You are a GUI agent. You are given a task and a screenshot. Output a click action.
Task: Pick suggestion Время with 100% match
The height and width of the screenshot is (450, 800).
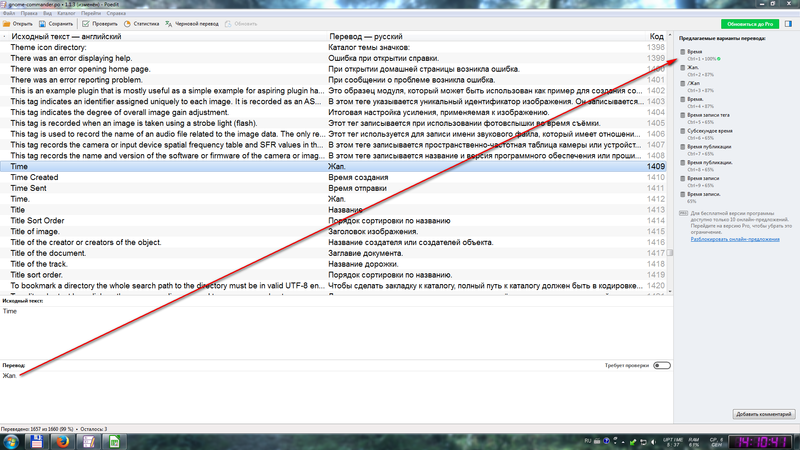[x=700, y=55]
